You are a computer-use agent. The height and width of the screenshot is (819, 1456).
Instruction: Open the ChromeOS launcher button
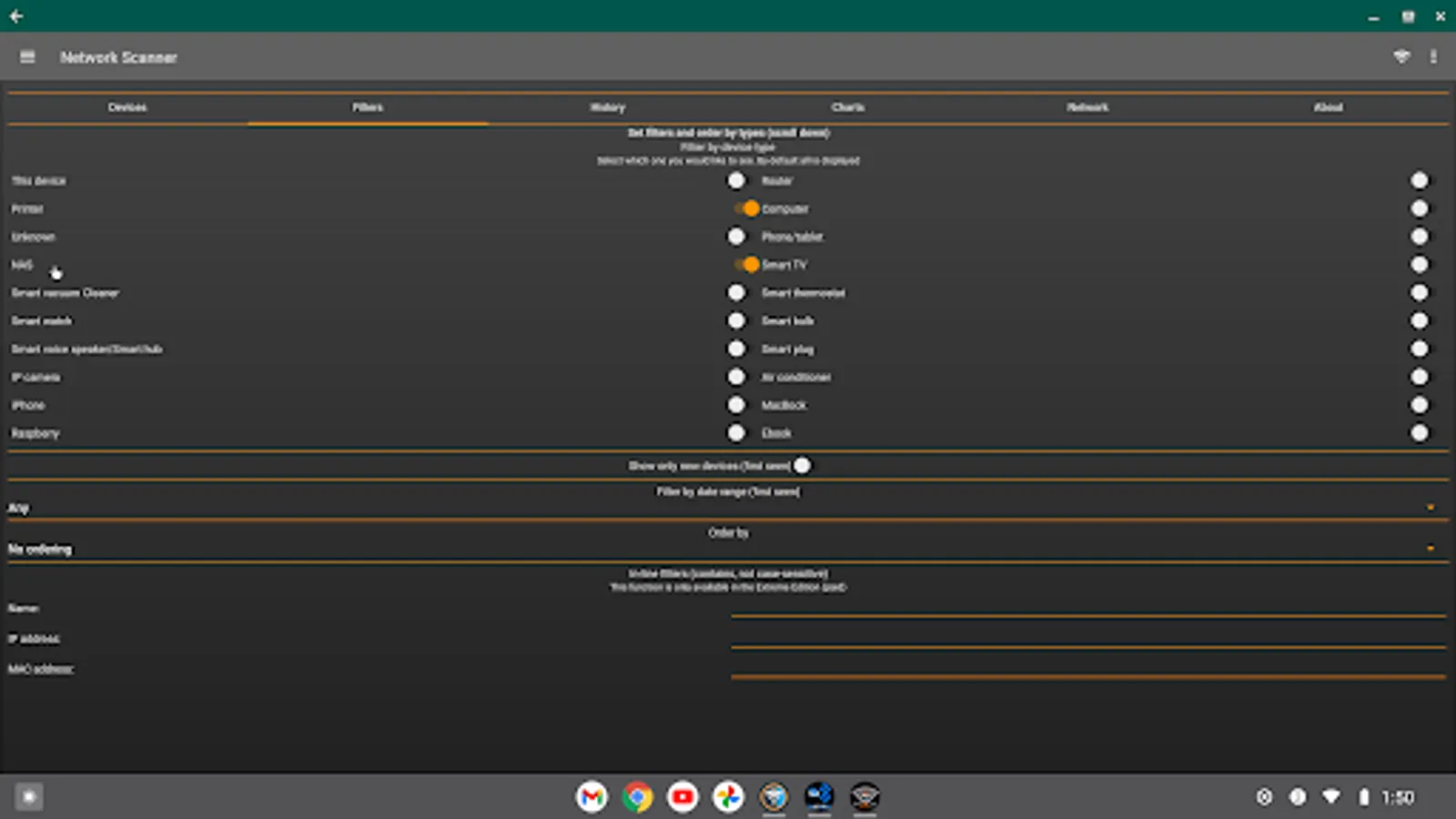(x=29, y=797)
